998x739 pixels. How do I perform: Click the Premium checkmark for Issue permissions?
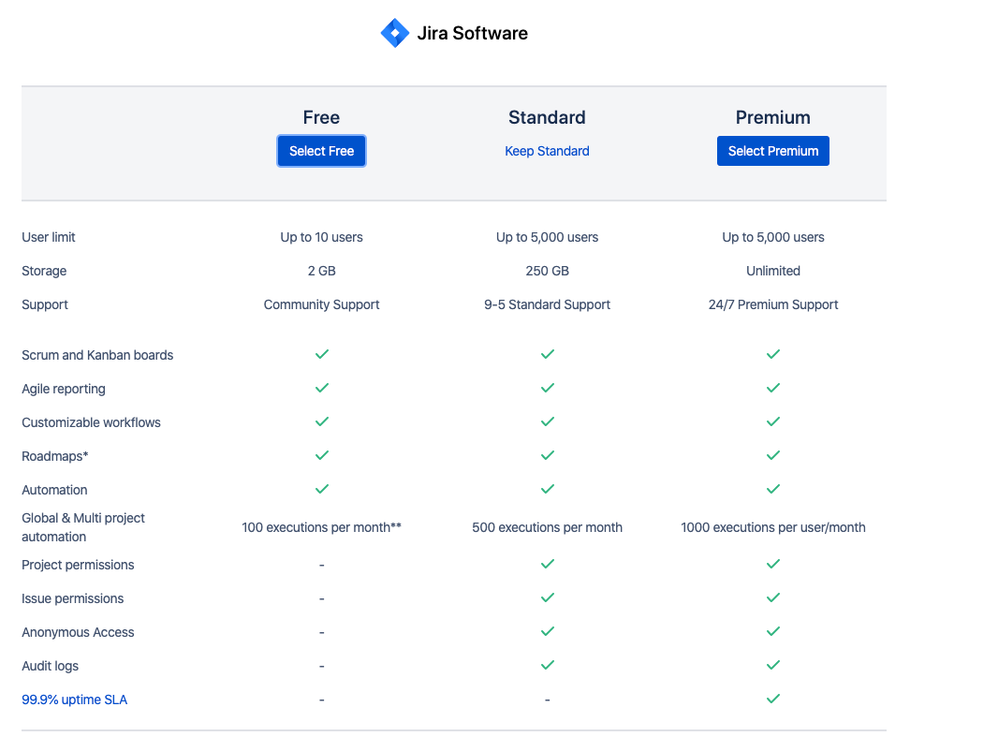tap(773, 598)
